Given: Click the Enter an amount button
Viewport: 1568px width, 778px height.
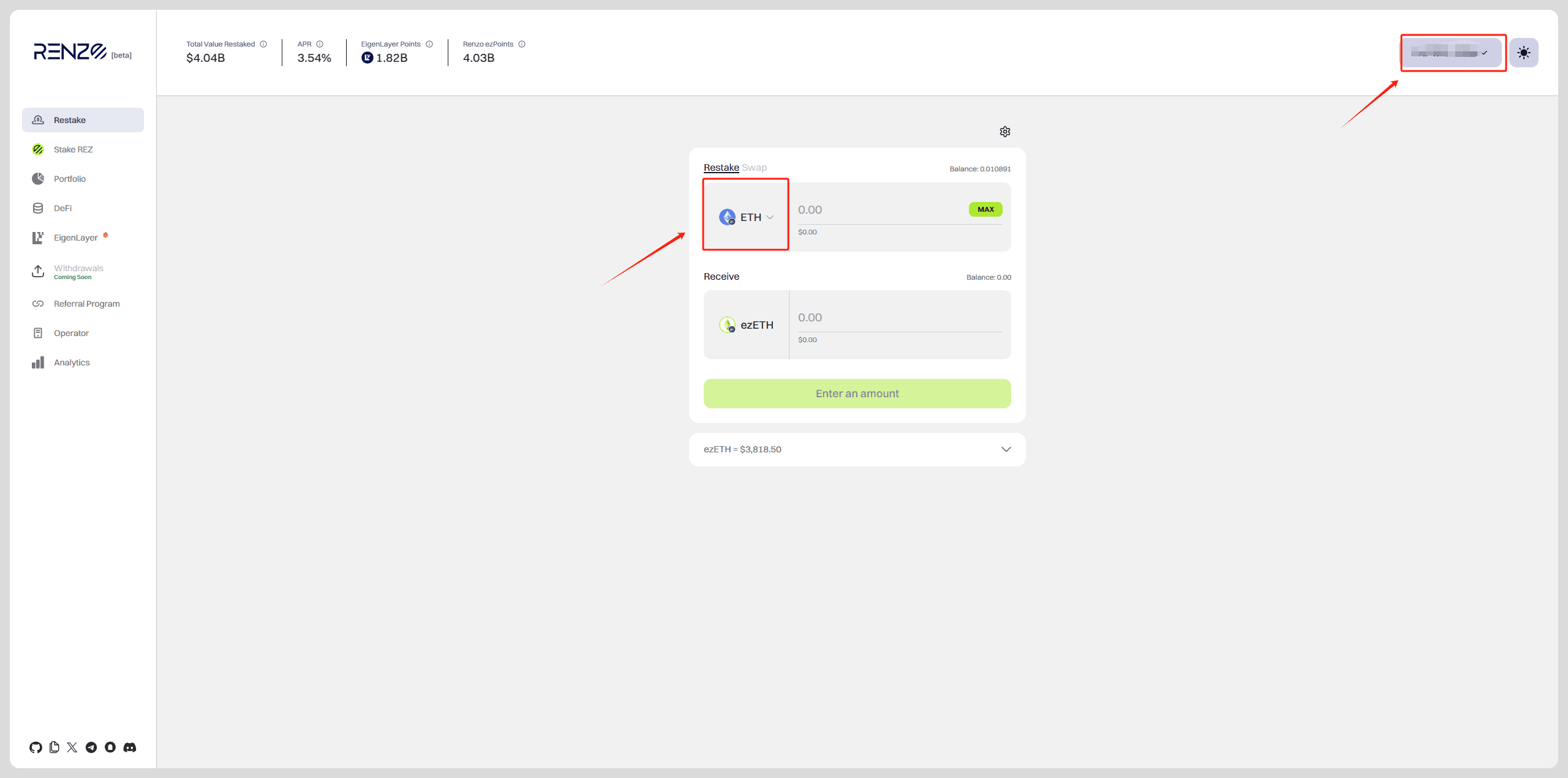Looking at the screenshot, I should [x=857, y=394].
